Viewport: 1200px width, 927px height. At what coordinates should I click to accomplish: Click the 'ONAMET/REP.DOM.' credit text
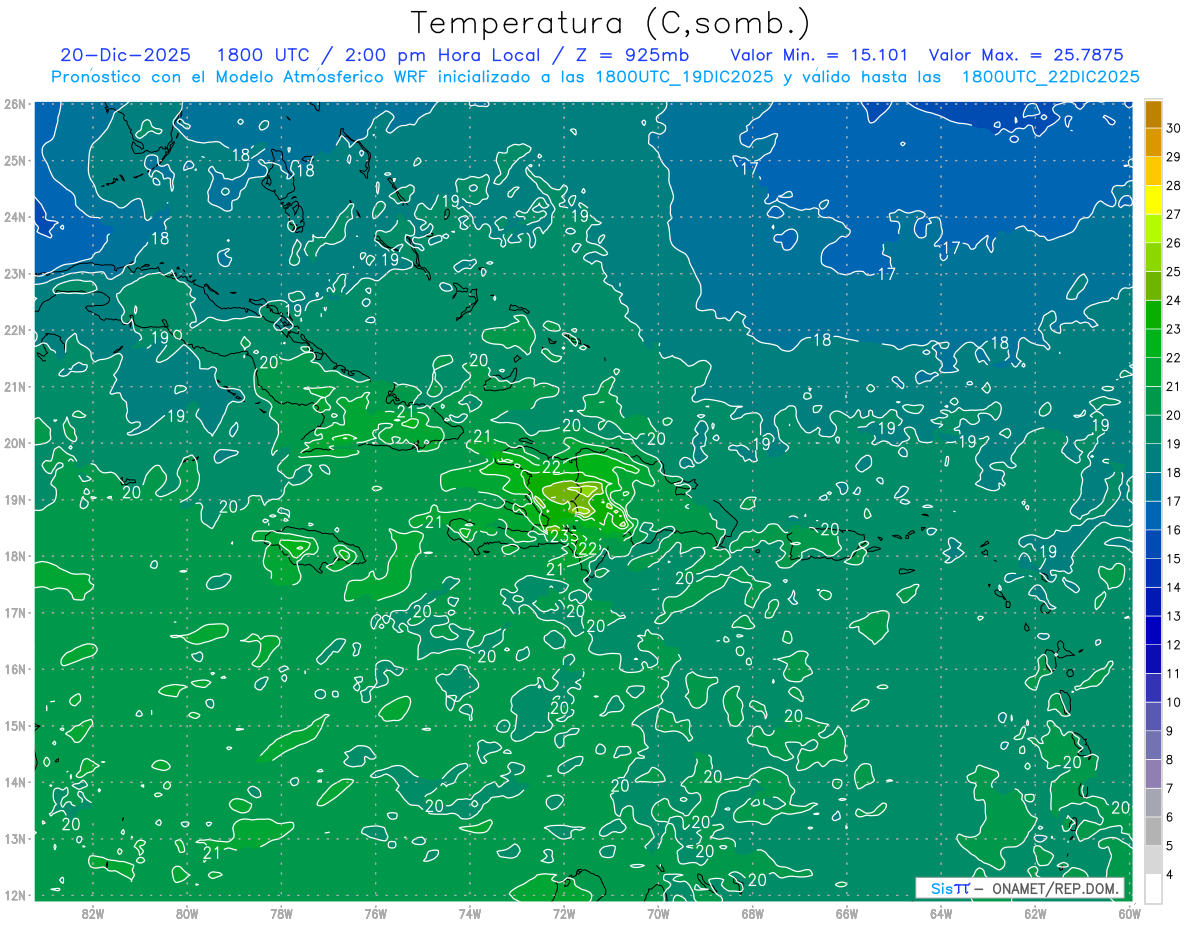[1055, 888]
